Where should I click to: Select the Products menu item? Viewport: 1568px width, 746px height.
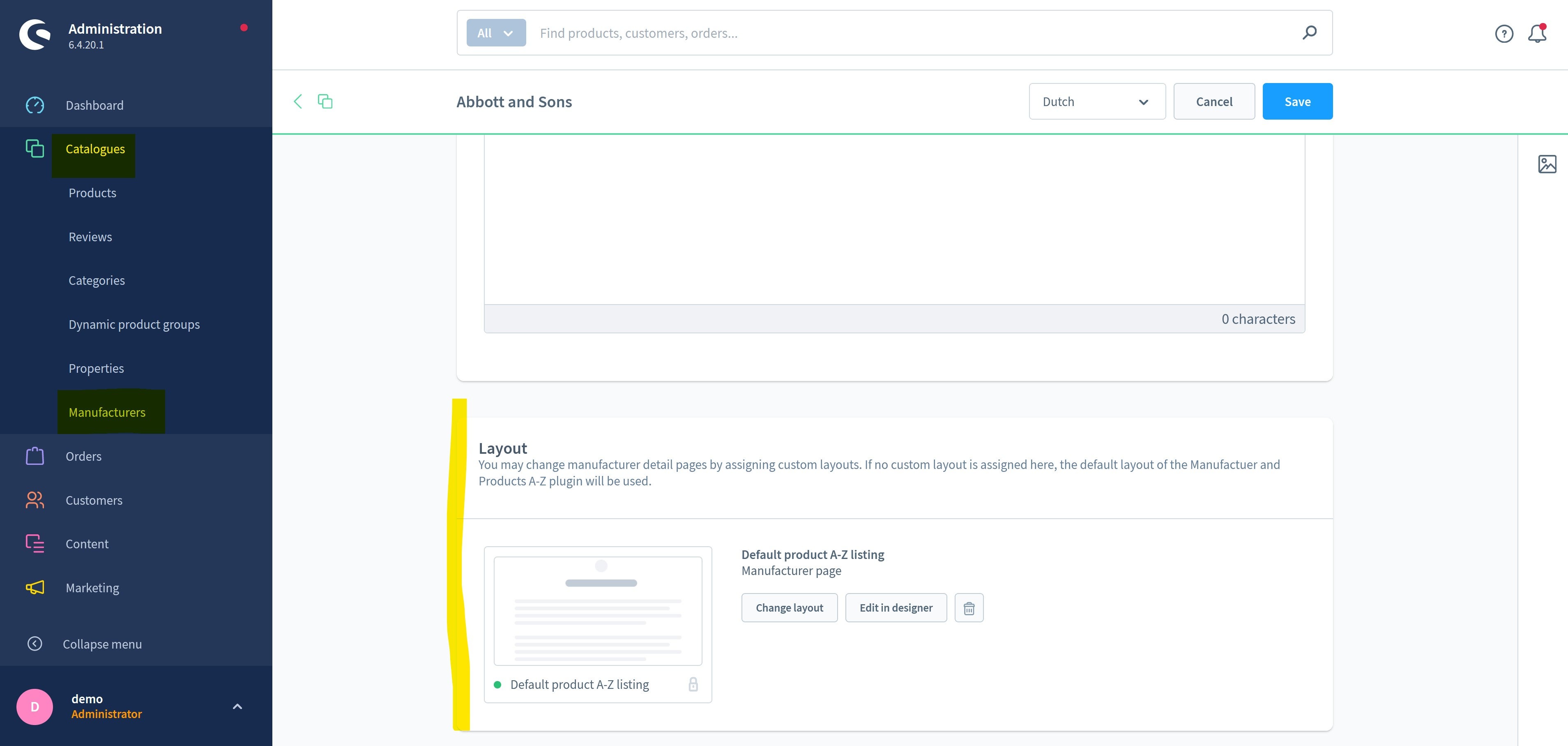coord(91,192)
